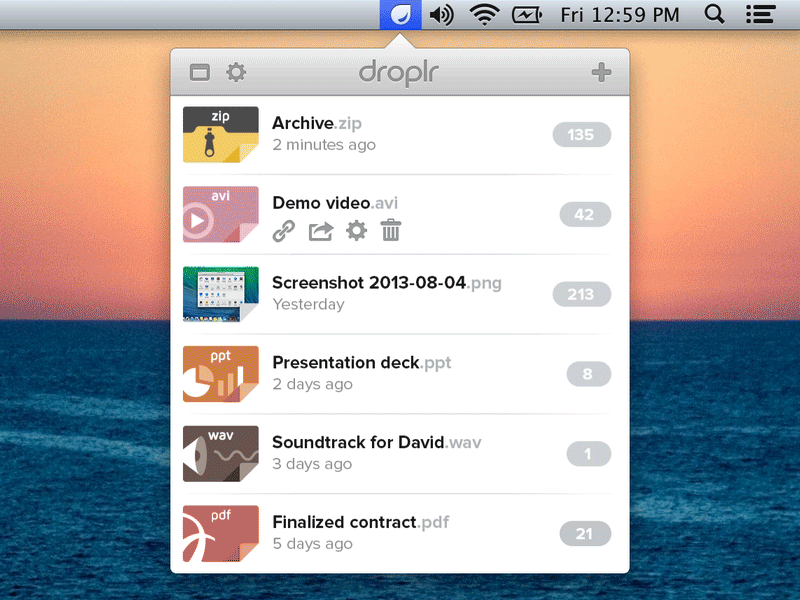Click the '2 minutes ago' timestamp
This screenshot has width=800, height=600.
coord(324,145)
